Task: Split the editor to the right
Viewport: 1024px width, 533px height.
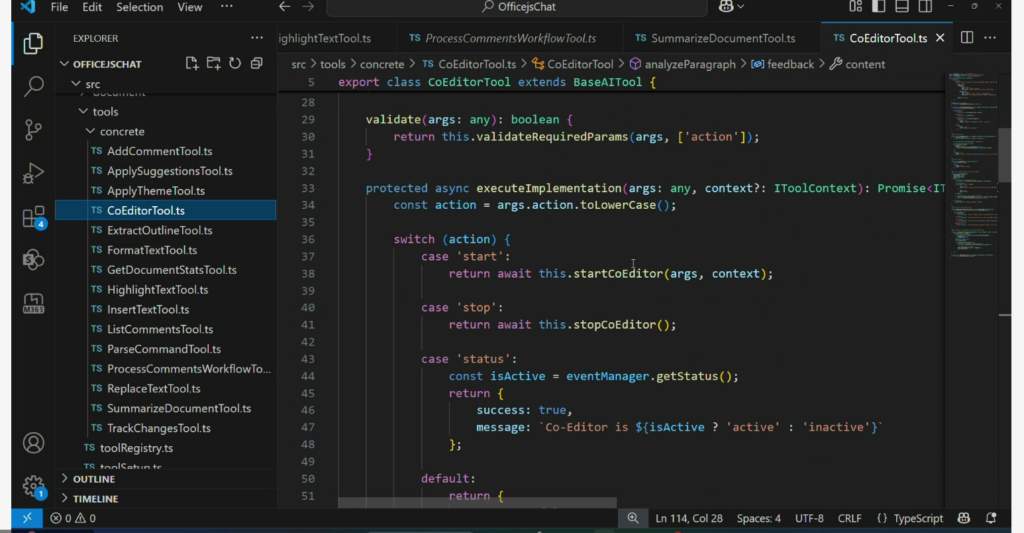Action: click(x=967, y=38)
